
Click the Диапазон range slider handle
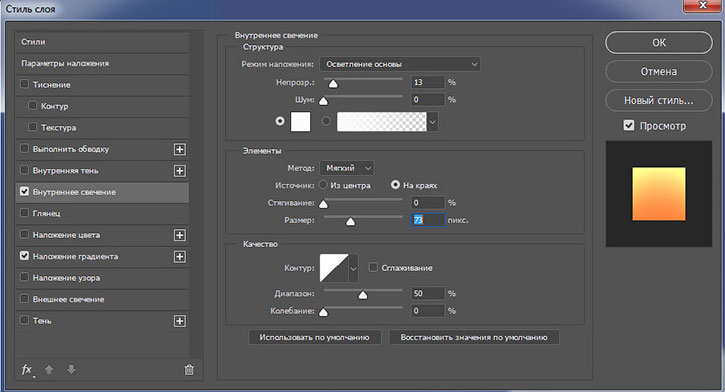tap(363, 294)
